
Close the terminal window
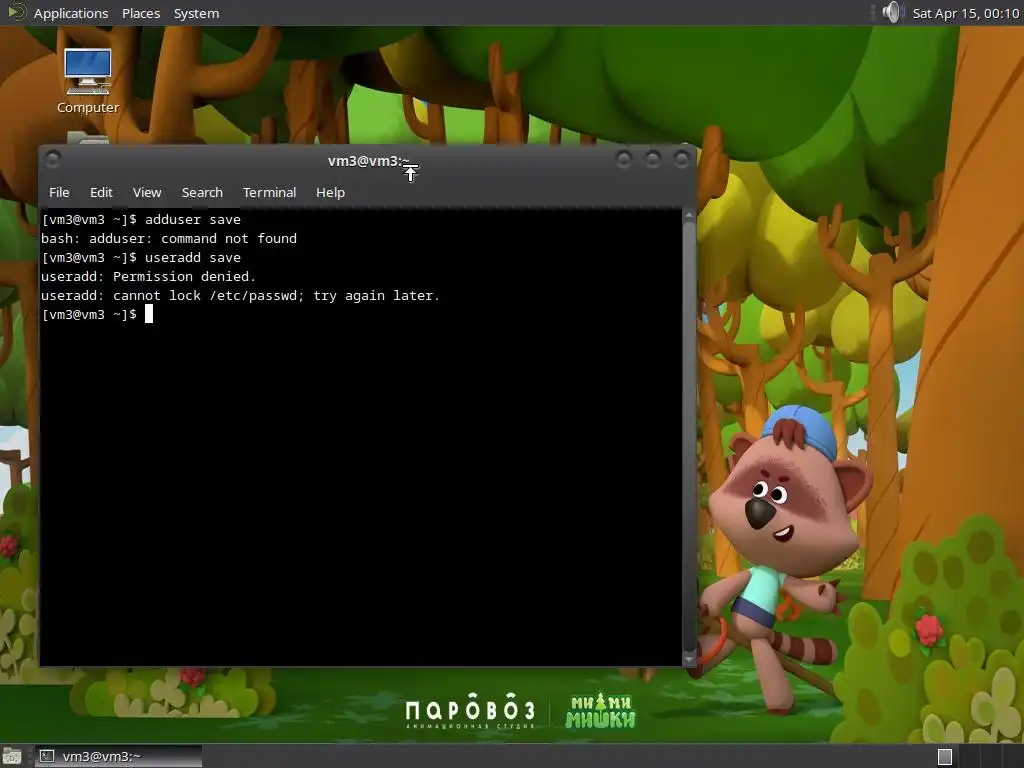coord(681,159)
